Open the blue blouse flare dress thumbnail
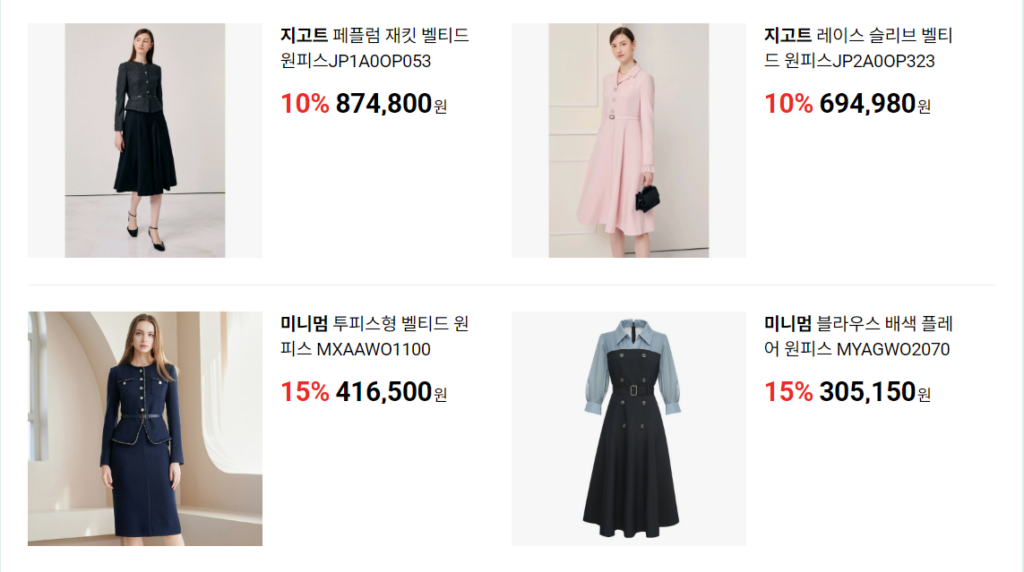This screenshot has width=1024, height=572. point(628,428)
